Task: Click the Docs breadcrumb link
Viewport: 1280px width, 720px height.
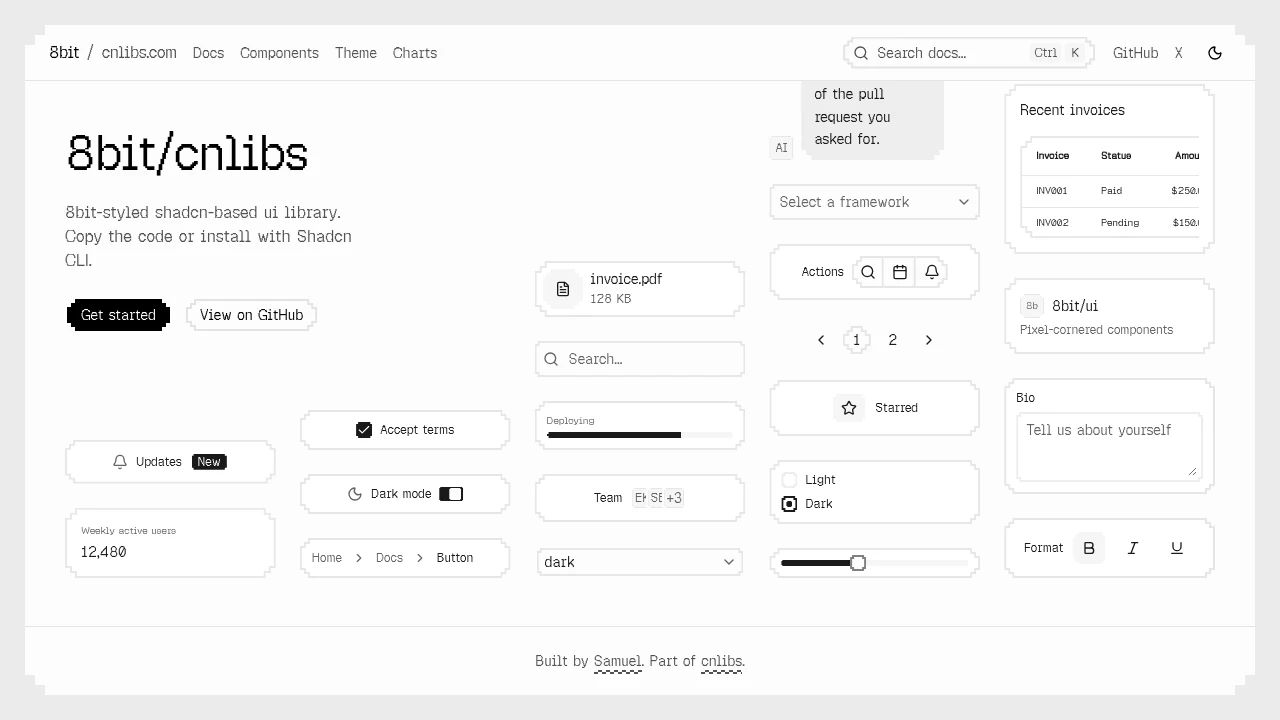Action: pyautogui.click(x=390, y=558)
